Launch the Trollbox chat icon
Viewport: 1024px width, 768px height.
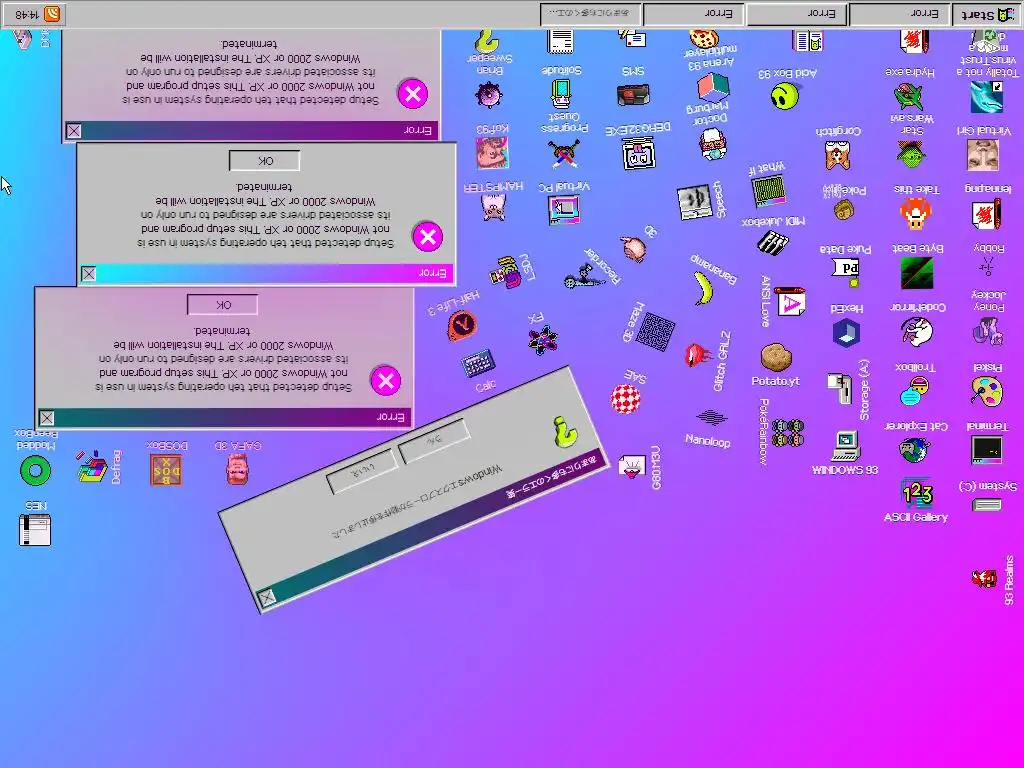pos(914,391)
